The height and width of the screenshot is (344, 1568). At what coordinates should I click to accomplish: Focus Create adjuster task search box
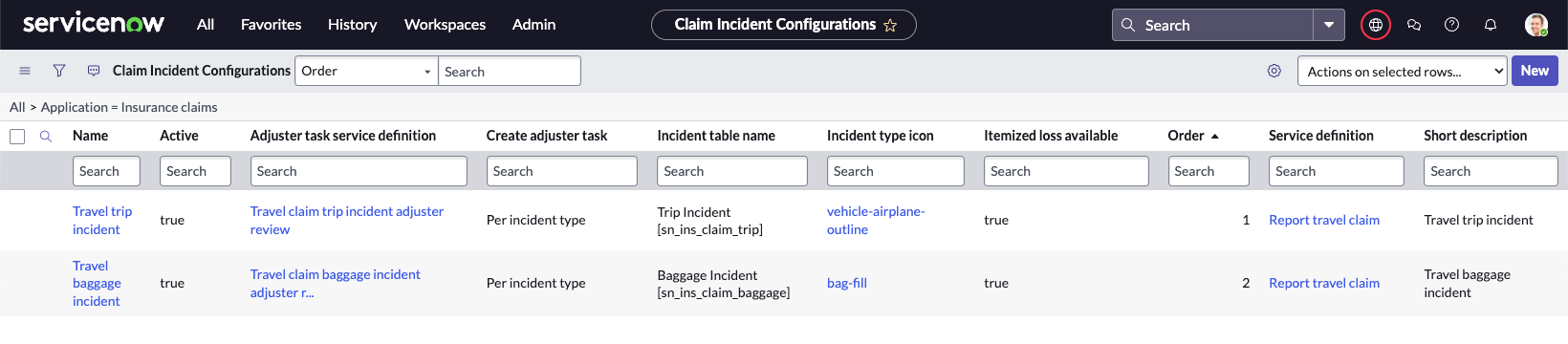coord(562,171)
